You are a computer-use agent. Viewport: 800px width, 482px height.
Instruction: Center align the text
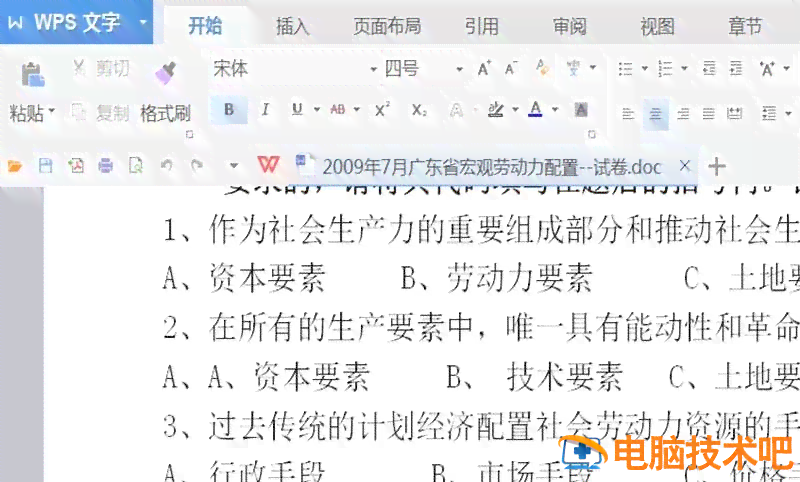coord(656,113)
